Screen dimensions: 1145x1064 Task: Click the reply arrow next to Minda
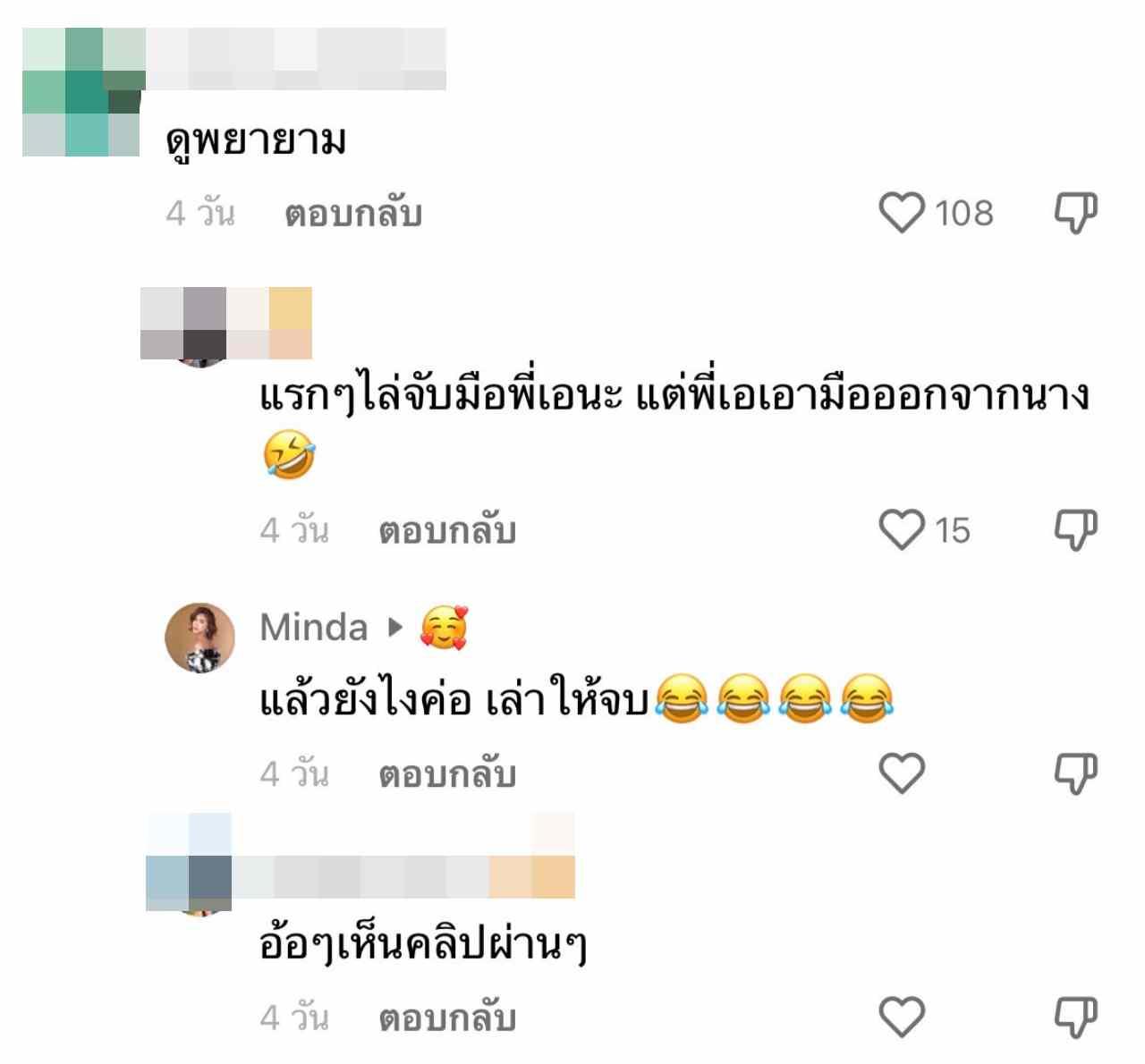[395, 628]
